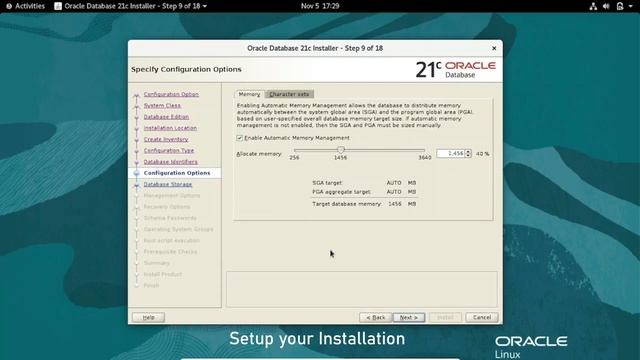Go to Database Edition step
This screenshot has width=640, height=360.
point(166,117)
